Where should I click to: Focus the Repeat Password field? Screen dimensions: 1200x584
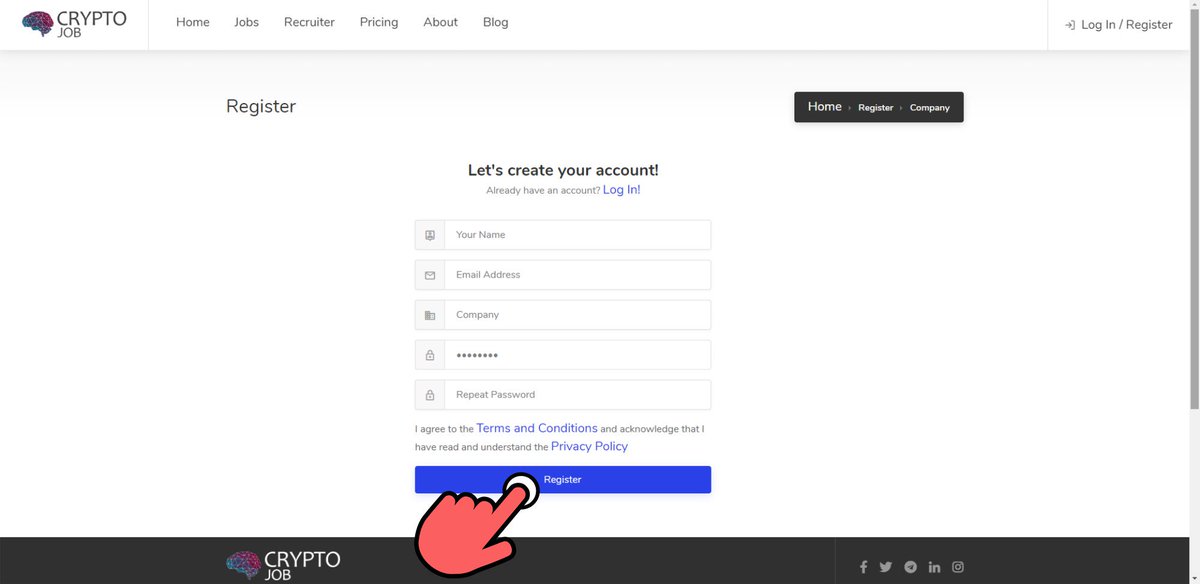click(x=578, y=395)
